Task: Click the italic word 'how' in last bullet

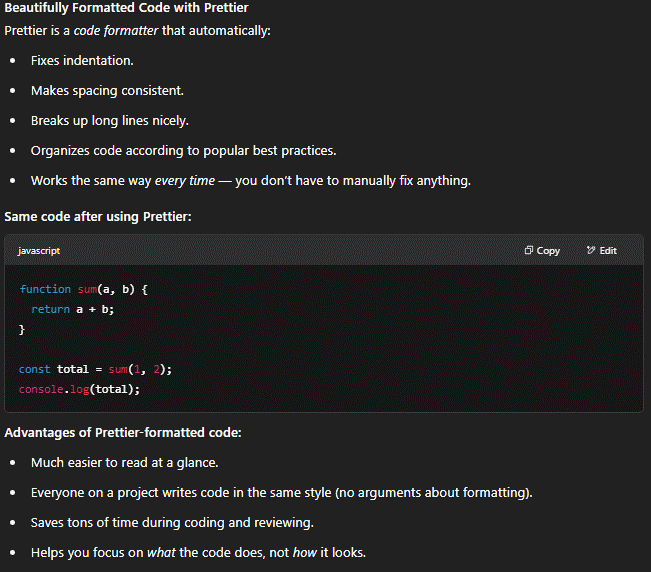Action: tap(305, 553)
